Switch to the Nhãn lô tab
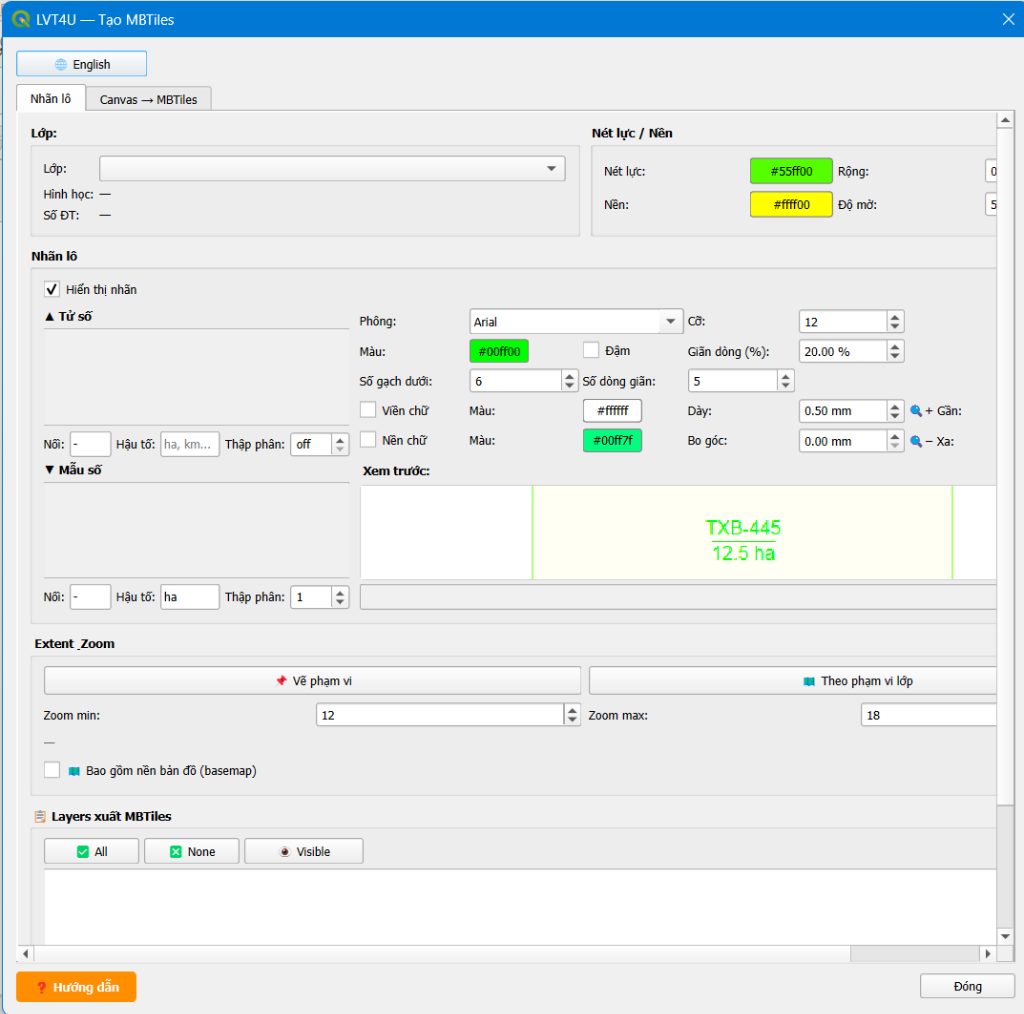Screen dimensions: 1024x1014 click(x=51, y=99)
